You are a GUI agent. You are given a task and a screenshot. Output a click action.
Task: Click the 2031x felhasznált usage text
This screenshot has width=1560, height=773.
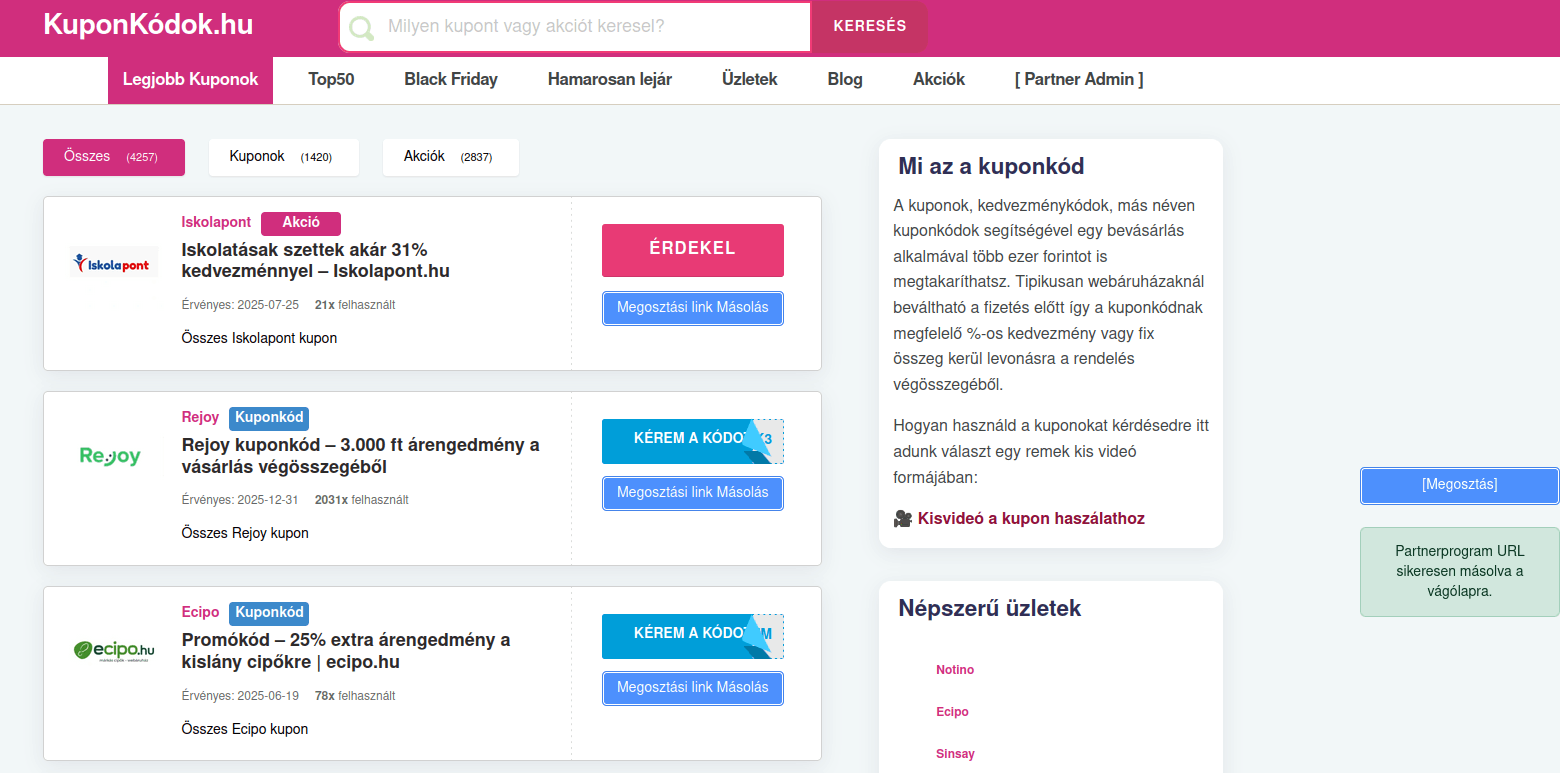tap(361, 500)
